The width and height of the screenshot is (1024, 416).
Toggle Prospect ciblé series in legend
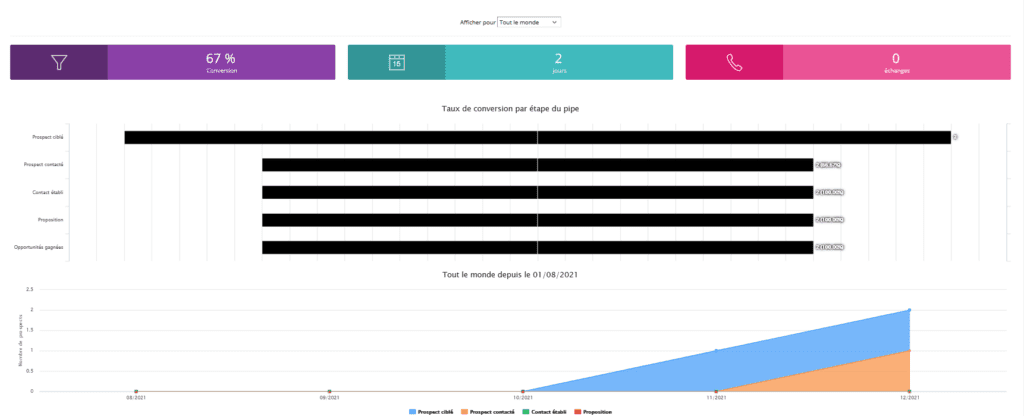pyautogui.click(x=435, y=412)
